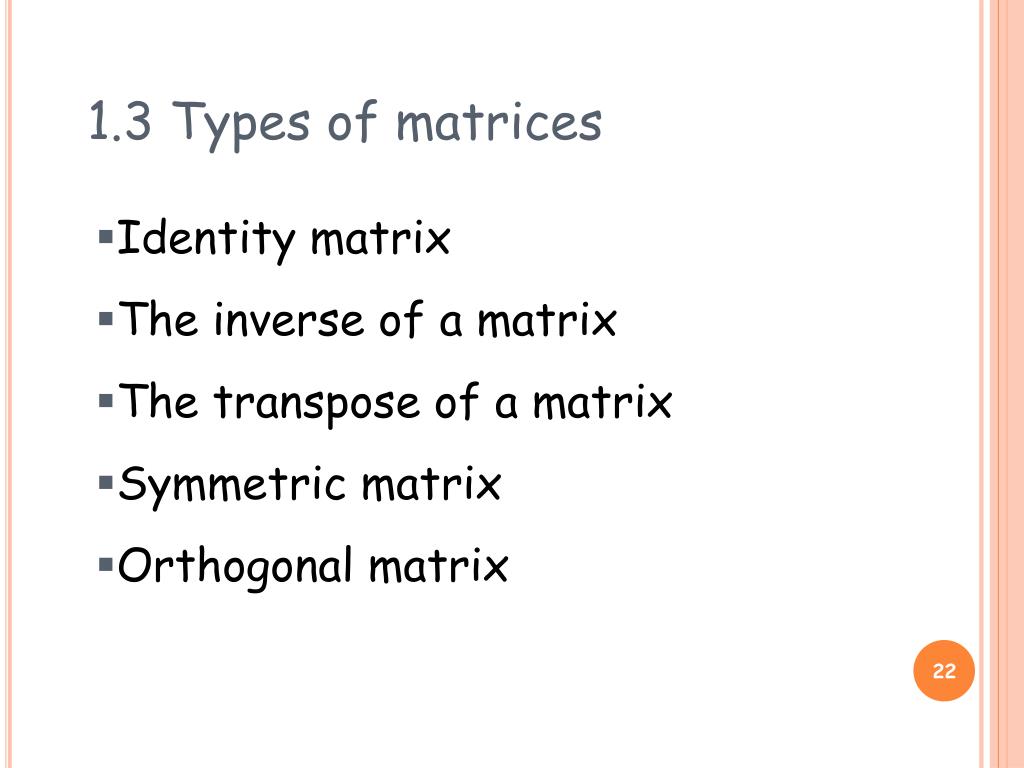Click the '1.3' section number in title

120,121
